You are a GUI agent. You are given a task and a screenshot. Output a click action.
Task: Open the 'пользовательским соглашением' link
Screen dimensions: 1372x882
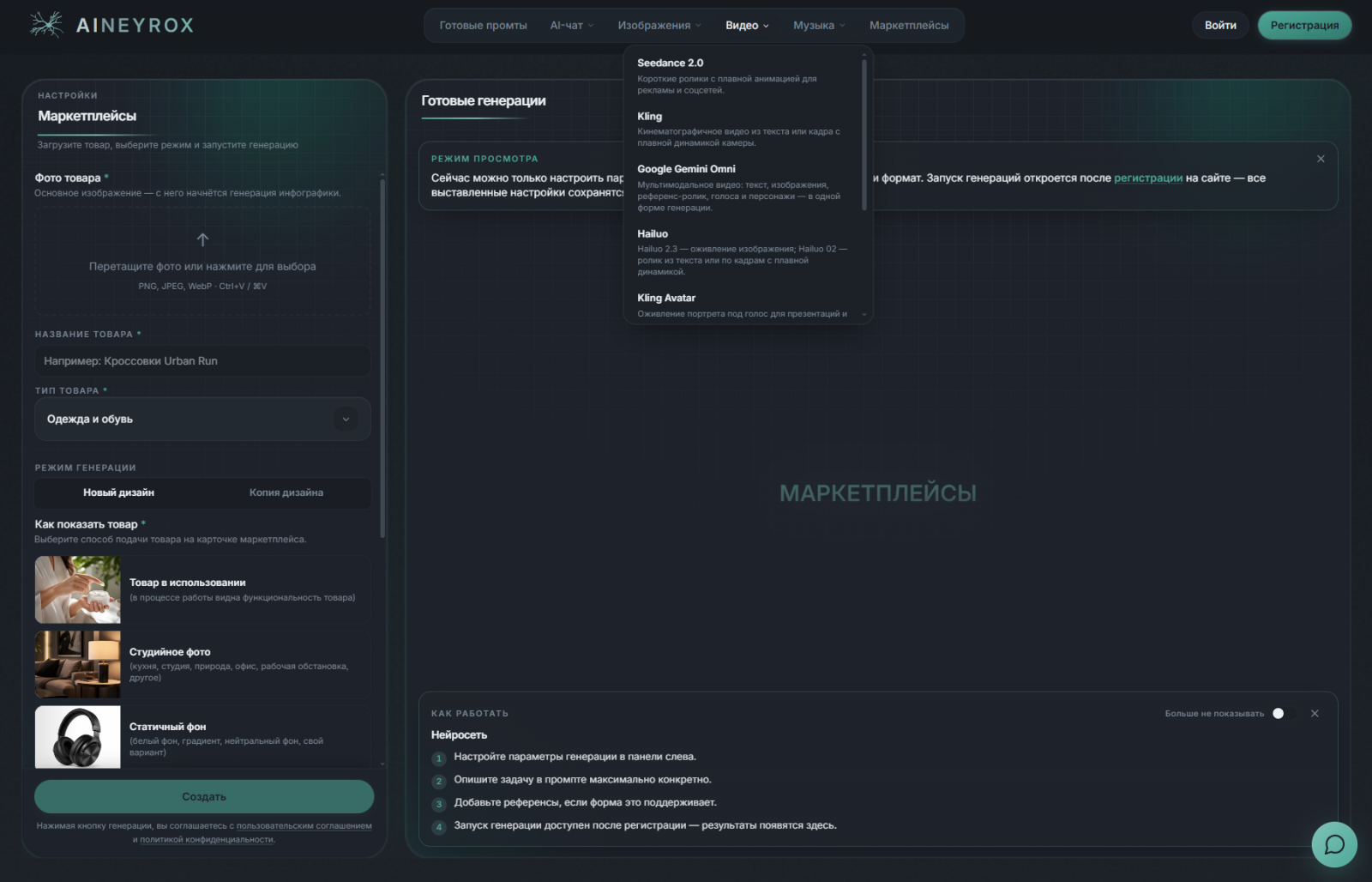pyautogui.click(x=304, y=826)
